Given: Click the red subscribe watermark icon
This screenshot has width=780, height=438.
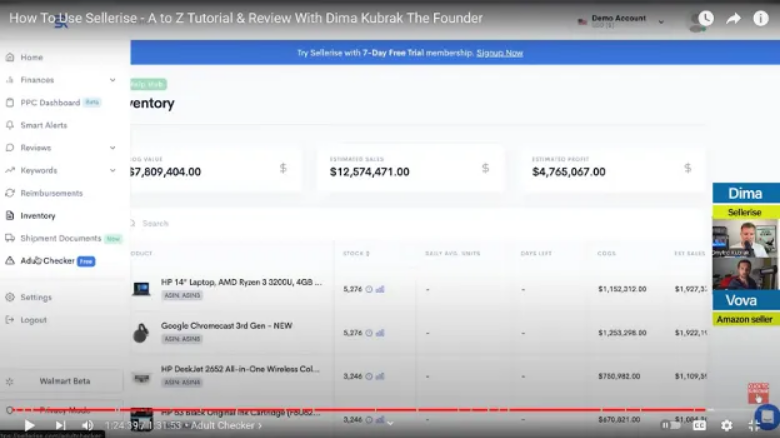Looking at the screenshot, I should [x=758, y=393].
